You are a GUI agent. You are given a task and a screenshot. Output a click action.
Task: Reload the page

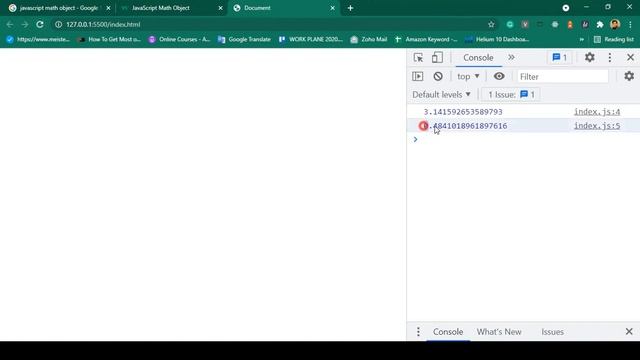point(40,24)
